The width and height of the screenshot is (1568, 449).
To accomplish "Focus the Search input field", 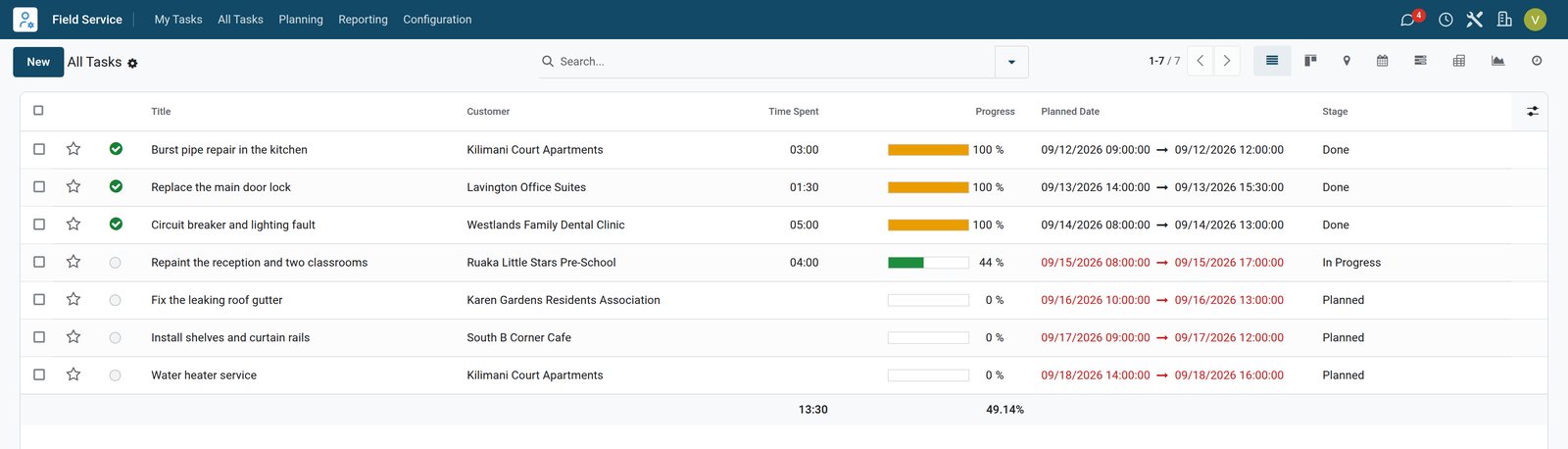I will (774, 61).
